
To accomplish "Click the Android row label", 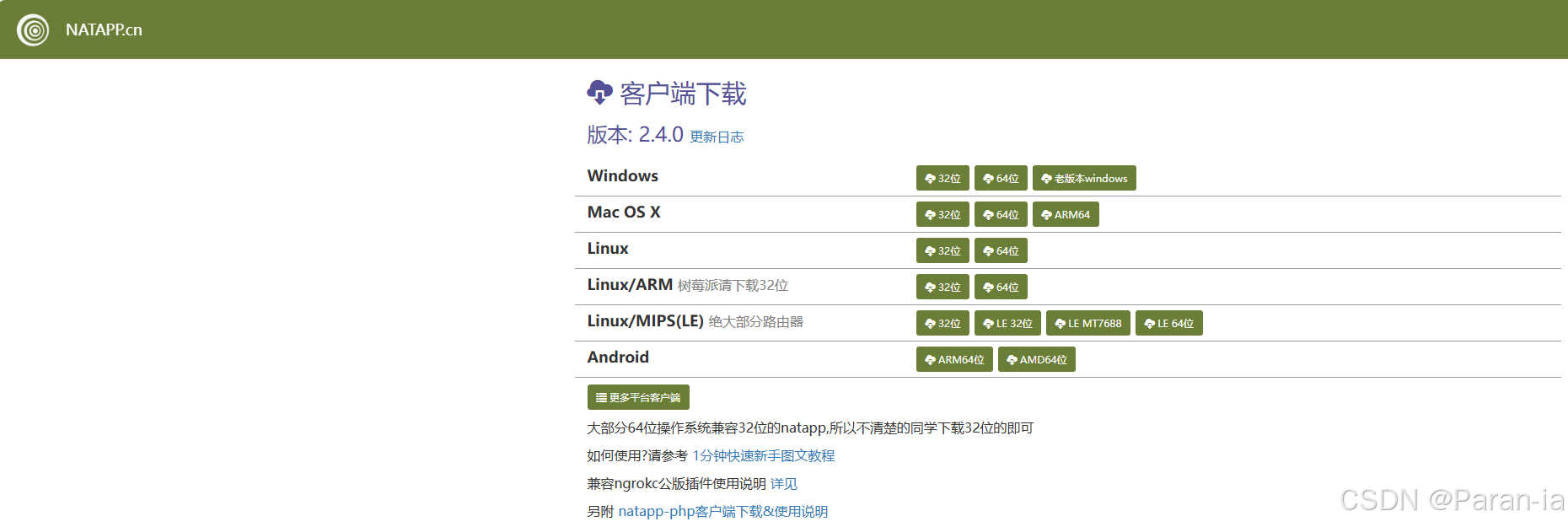I will (x=618, y=357).
